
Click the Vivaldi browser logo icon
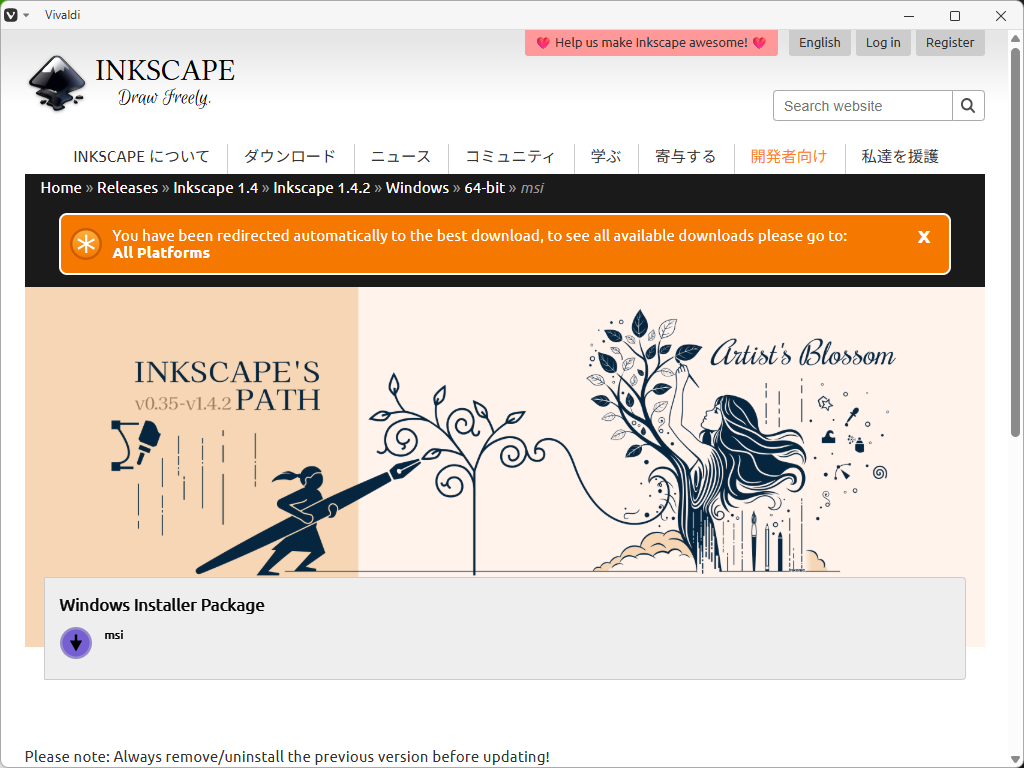point(10,14)
